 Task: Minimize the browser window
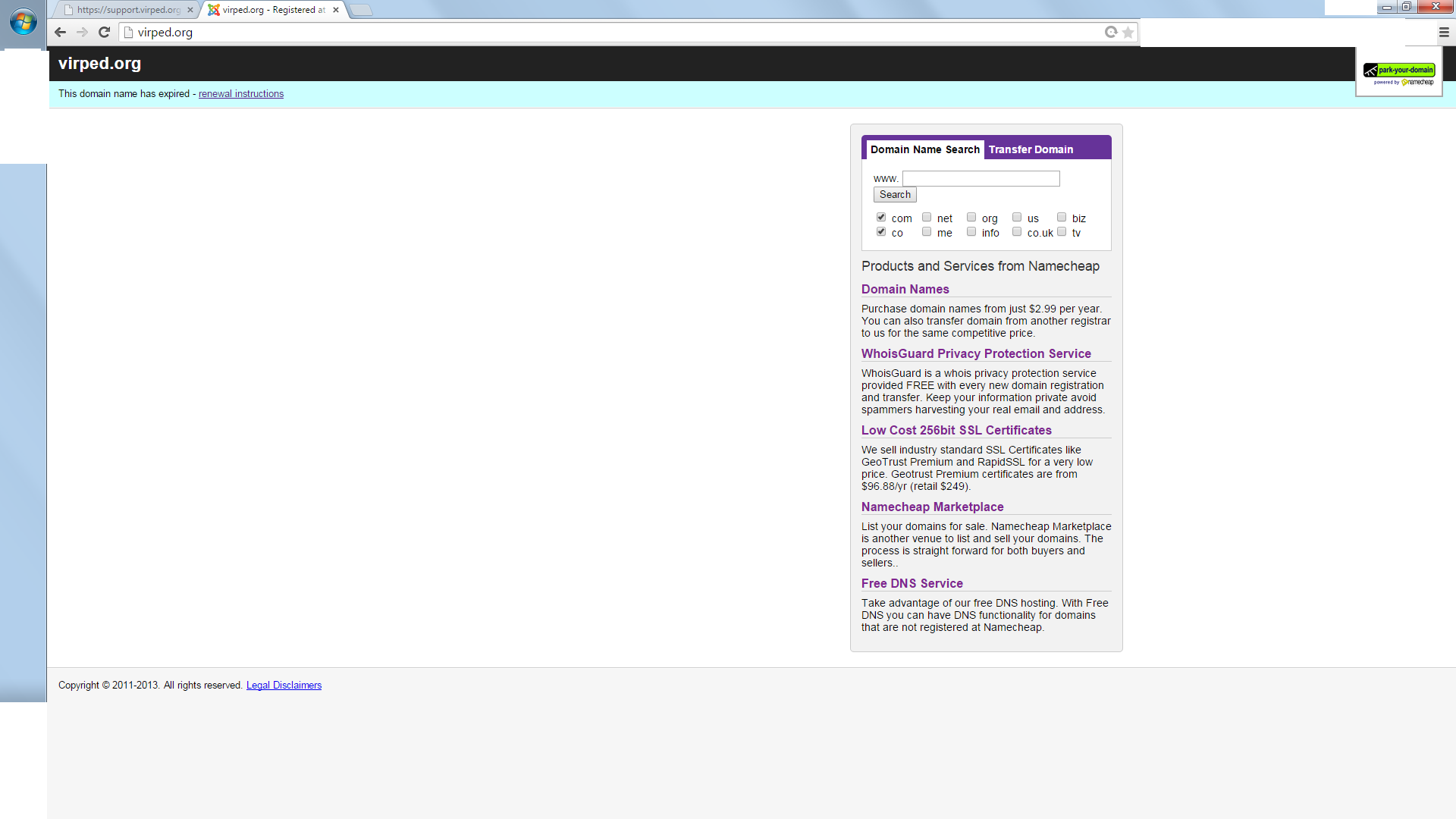(1387, 7)
